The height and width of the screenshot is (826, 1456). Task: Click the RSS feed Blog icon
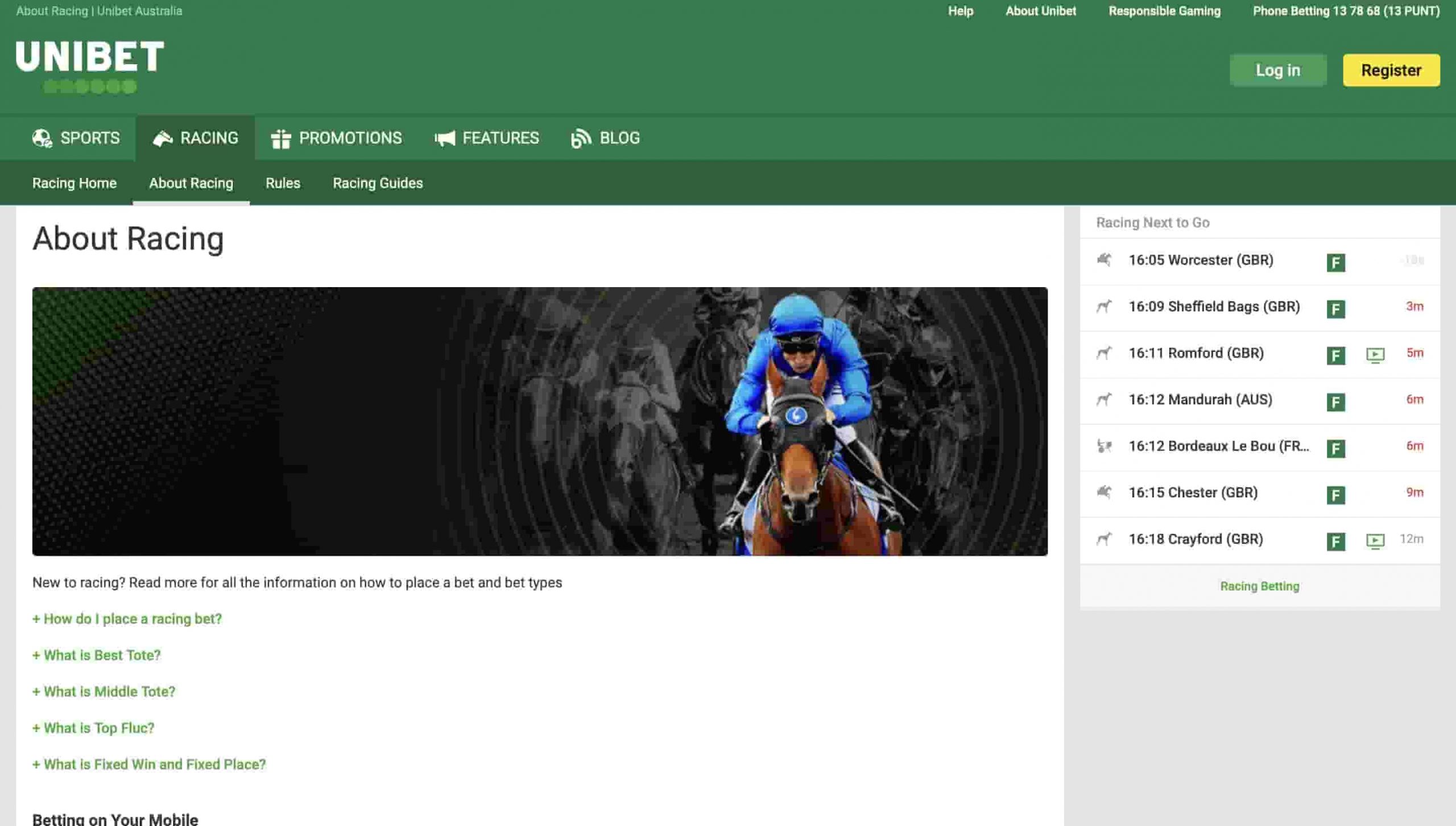coord(581,138)
